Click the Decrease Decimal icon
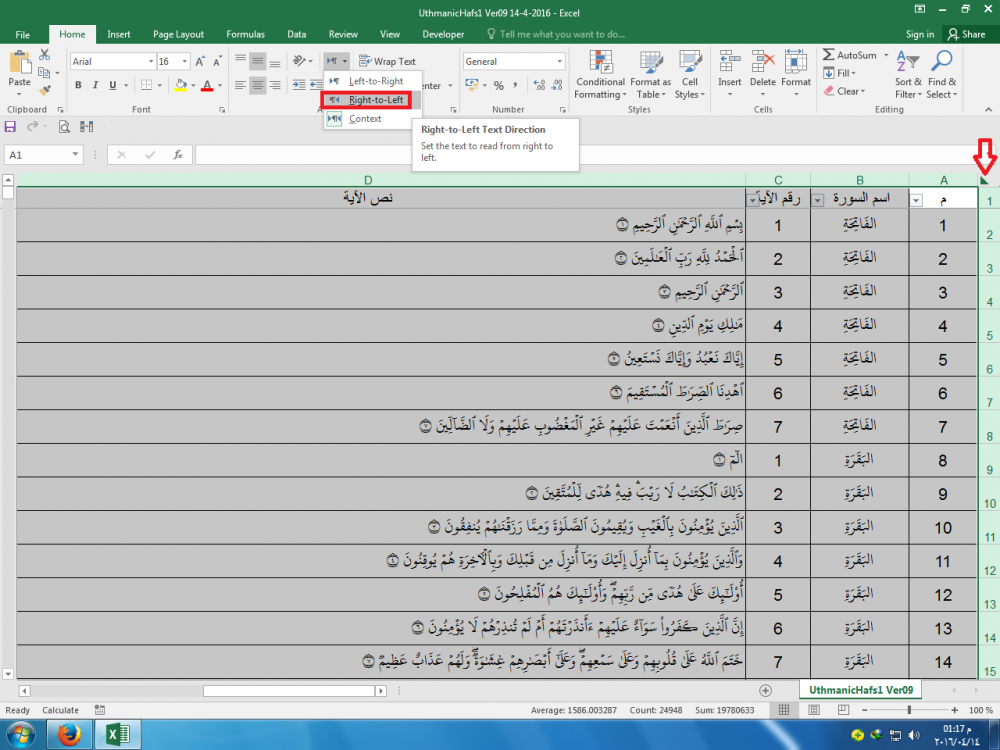Screen dimensions: 1000x750 tap(557, 85)
